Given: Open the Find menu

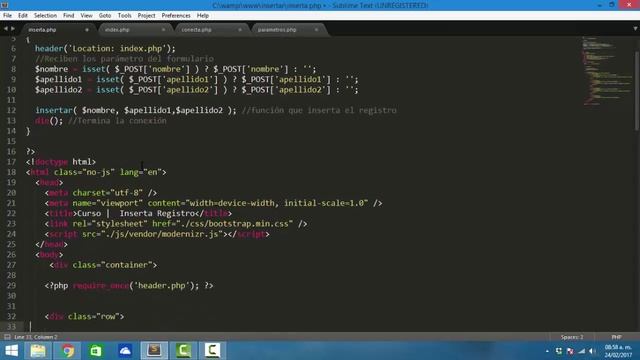Looking at the screenshot, I should [x=68, y=16].
